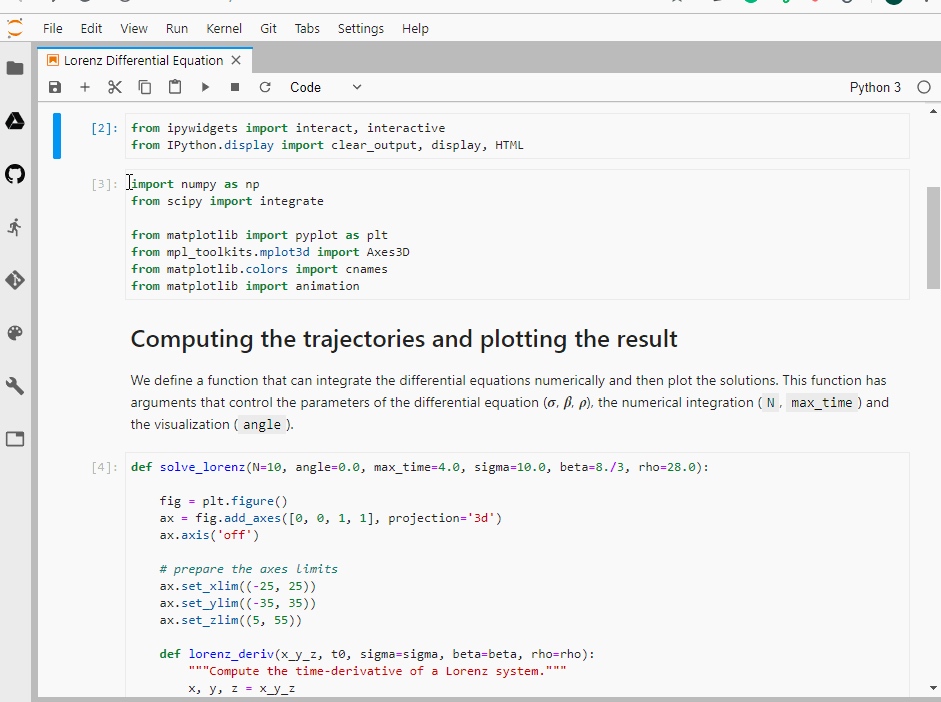Viewport: 941px width, 702px height.
Task: Cut the selected cell with the scissors icon
Action: [115, 87]
